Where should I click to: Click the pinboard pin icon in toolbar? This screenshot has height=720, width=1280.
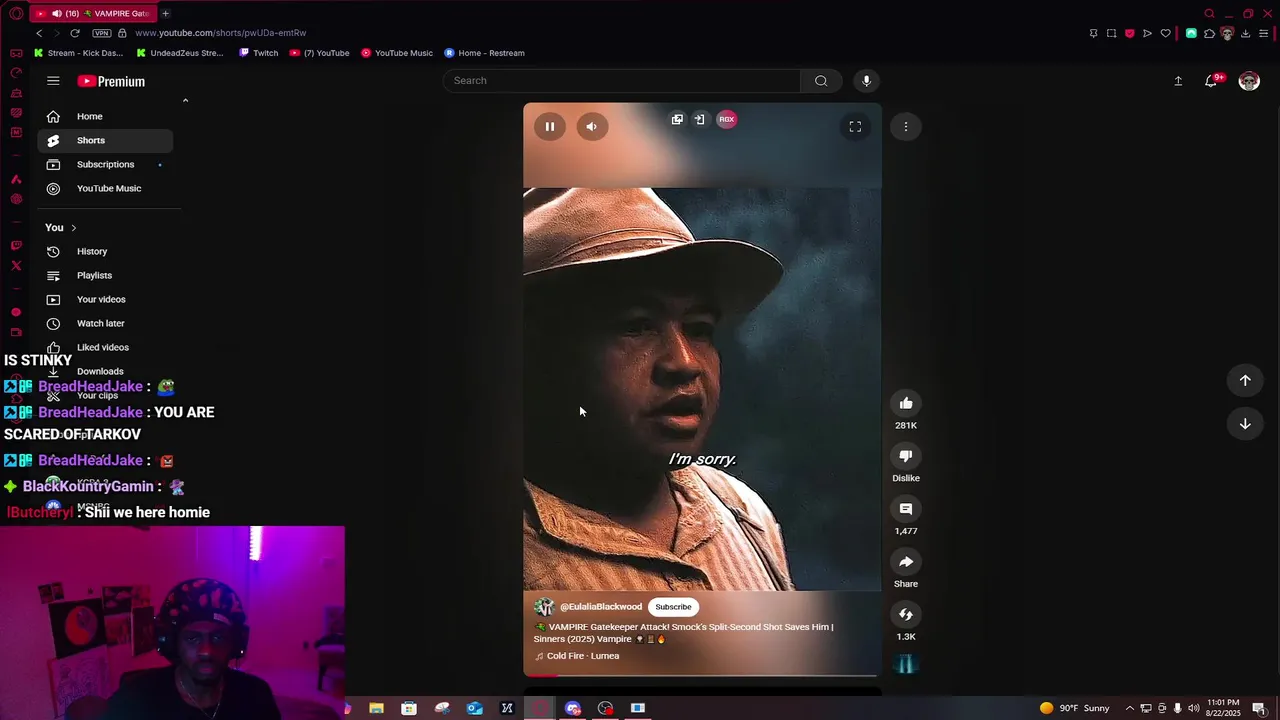[1093, 33]
